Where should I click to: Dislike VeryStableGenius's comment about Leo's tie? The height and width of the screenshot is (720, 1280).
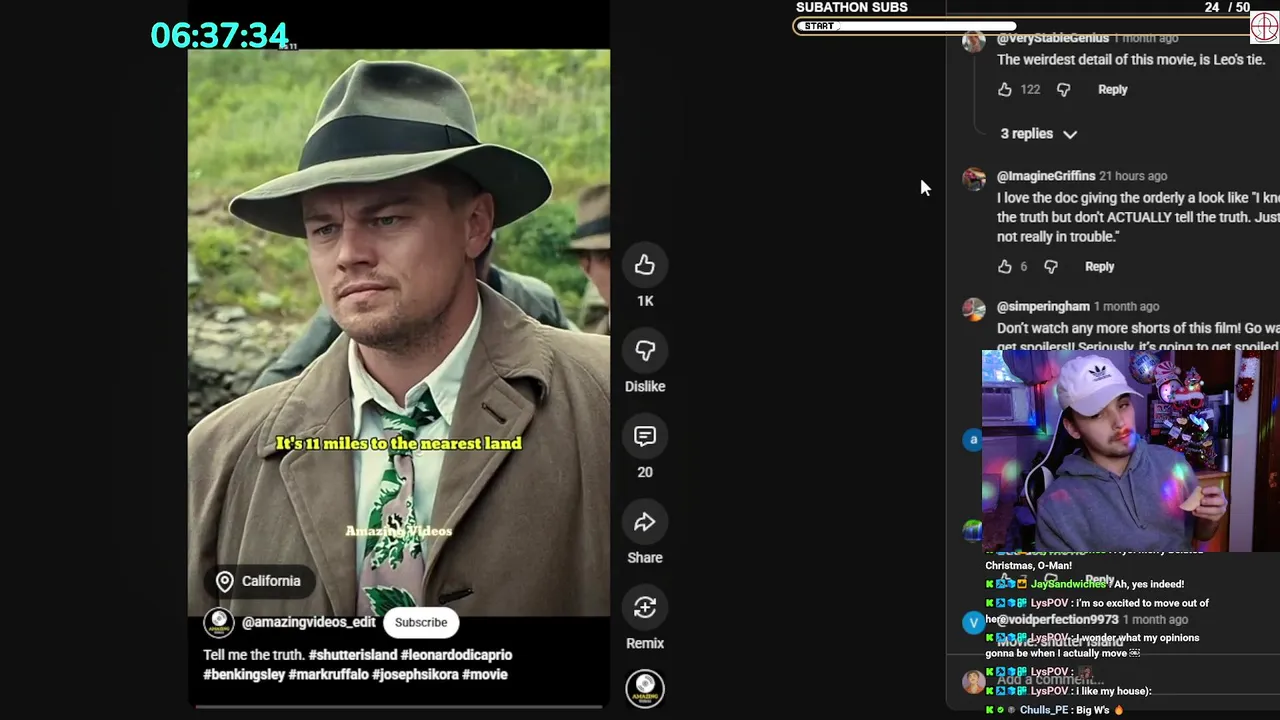1063,89
